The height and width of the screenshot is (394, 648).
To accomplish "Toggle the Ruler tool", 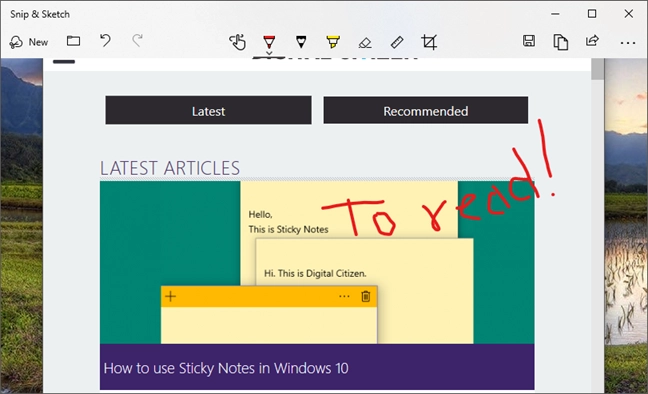I will tap(397, 42).
